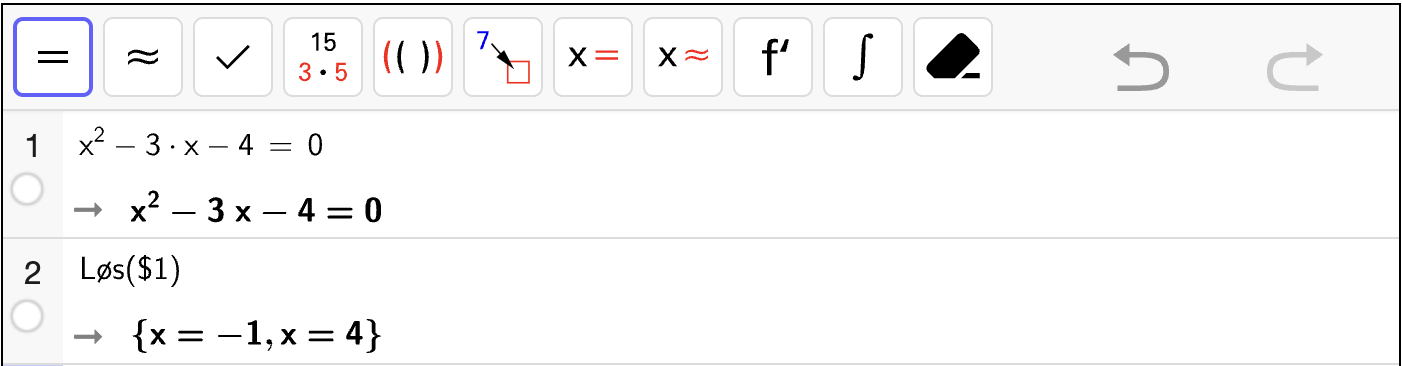Image resolution: width=1402 pixels, height=366 pixels.
Task: Choose the Substitute tool with the 7 arrow
Action: point(503,57)
